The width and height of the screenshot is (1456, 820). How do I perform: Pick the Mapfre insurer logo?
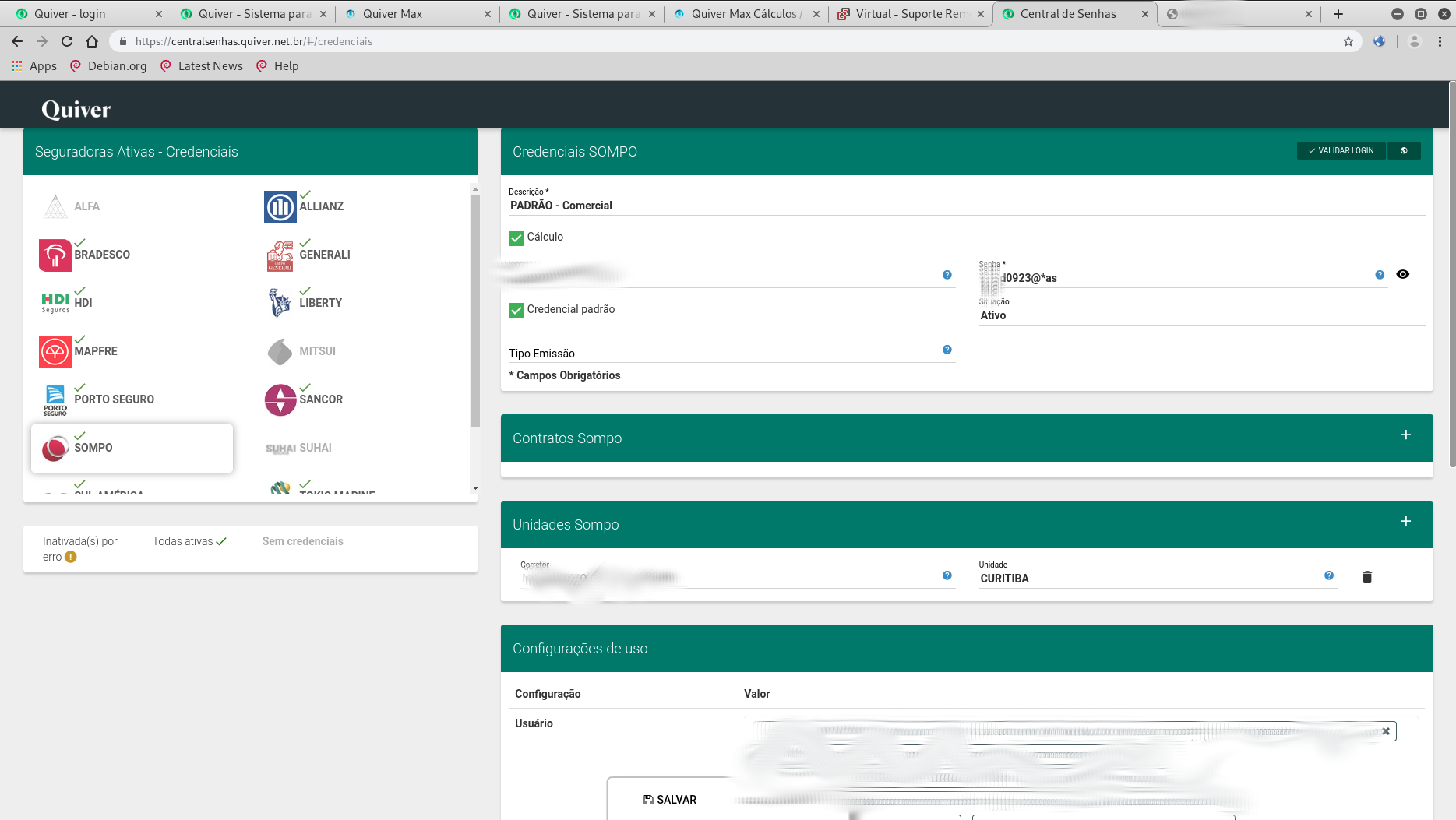tap(55, 352)
